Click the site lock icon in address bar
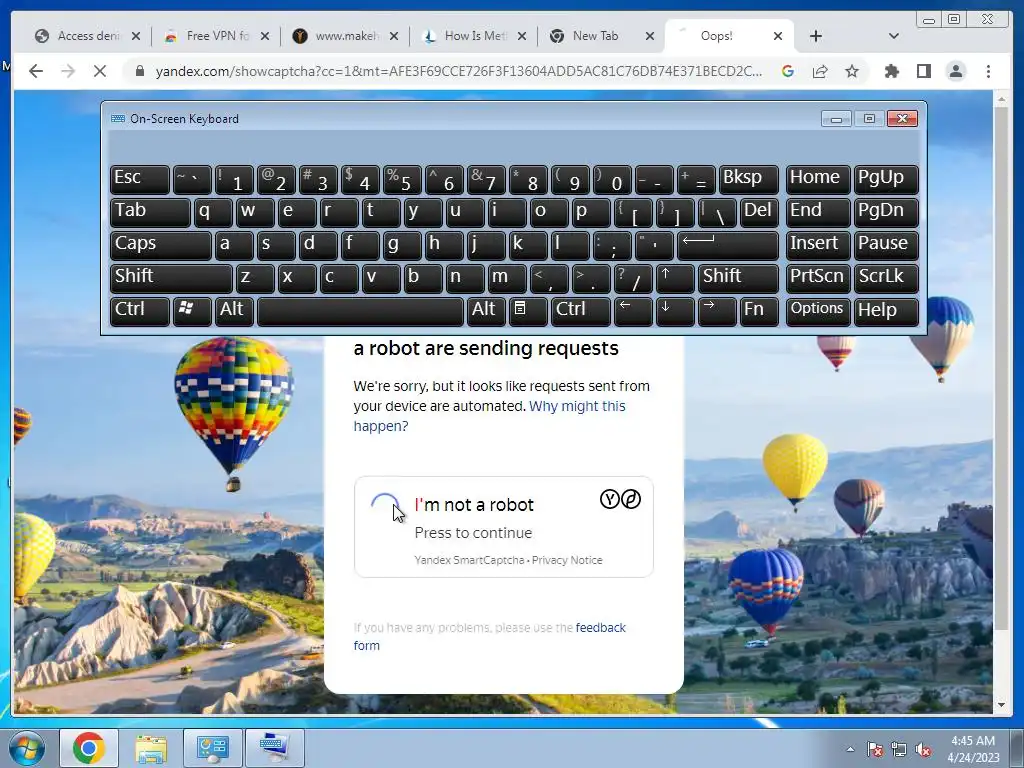The height and width of the screenshot is (768, 1024). pos(140,71)
